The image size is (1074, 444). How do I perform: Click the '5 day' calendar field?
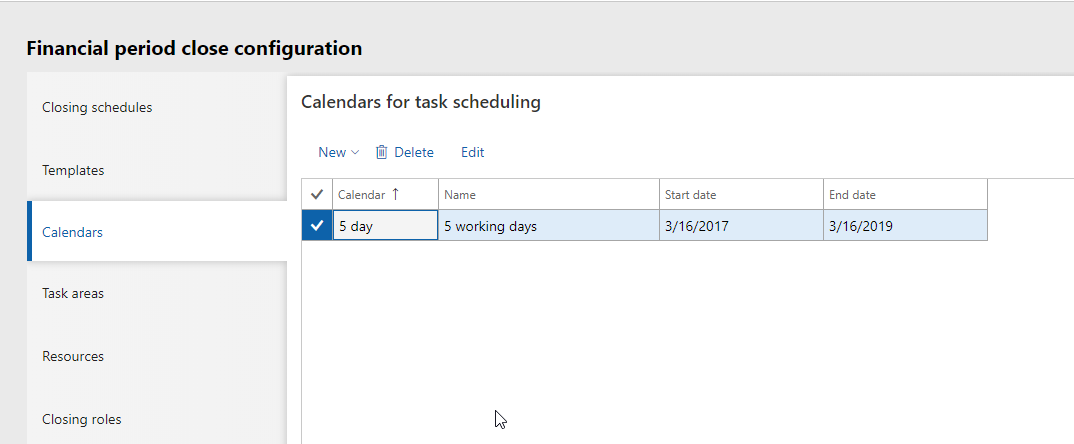[x=385, y=226]
